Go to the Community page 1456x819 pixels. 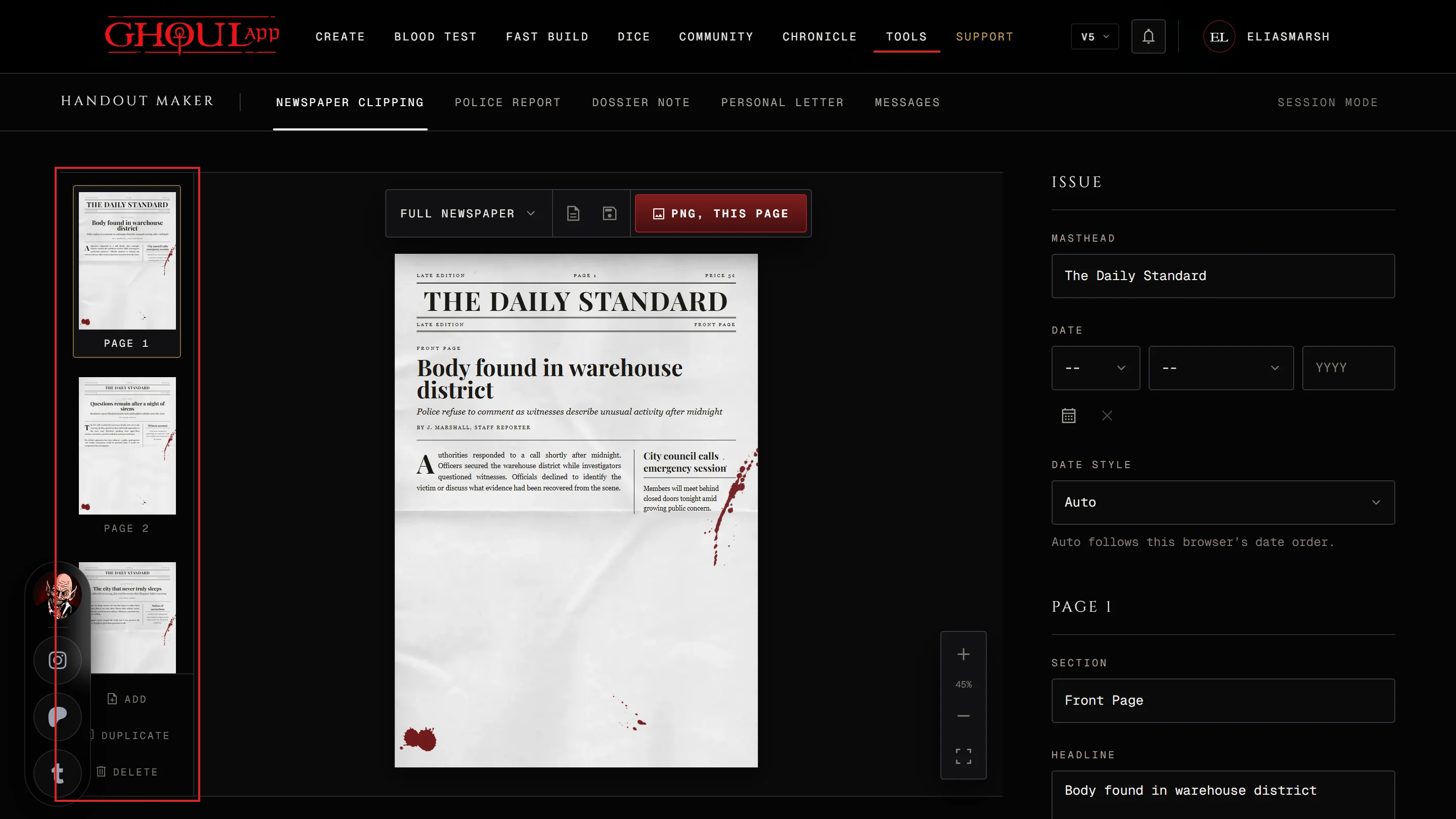tap(715, 37)
